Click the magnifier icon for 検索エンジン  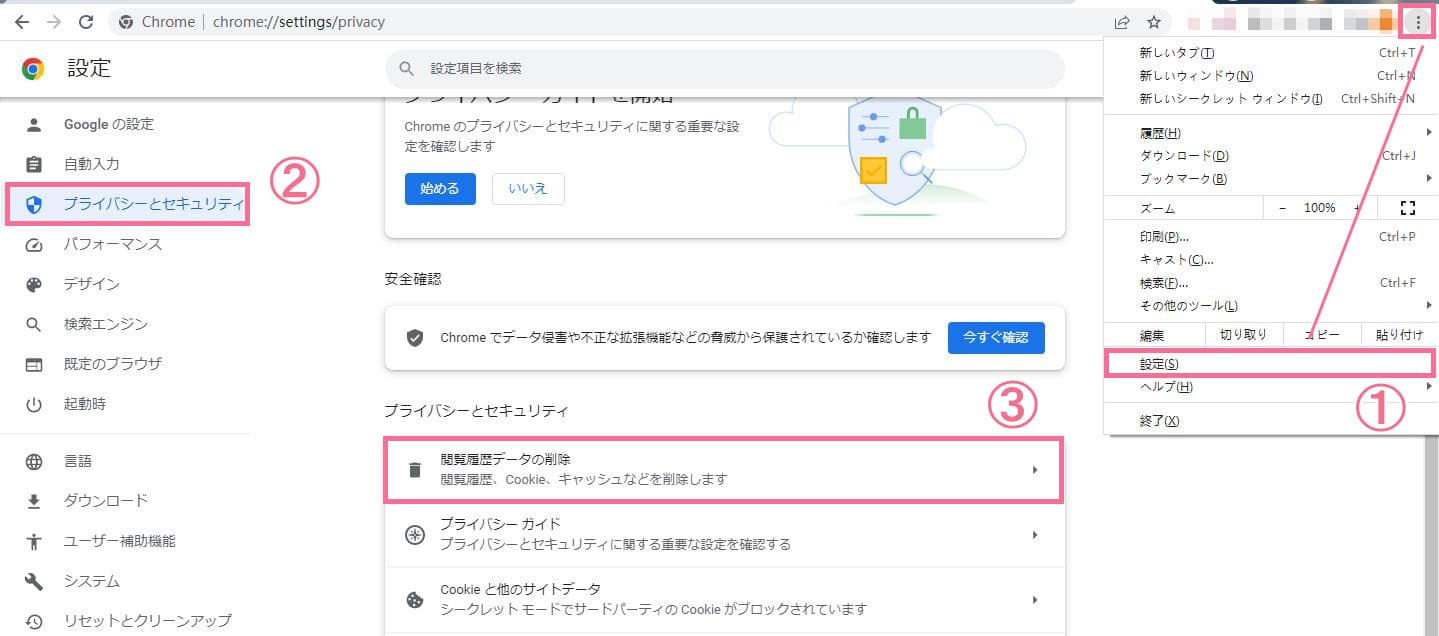click(34, 325)
